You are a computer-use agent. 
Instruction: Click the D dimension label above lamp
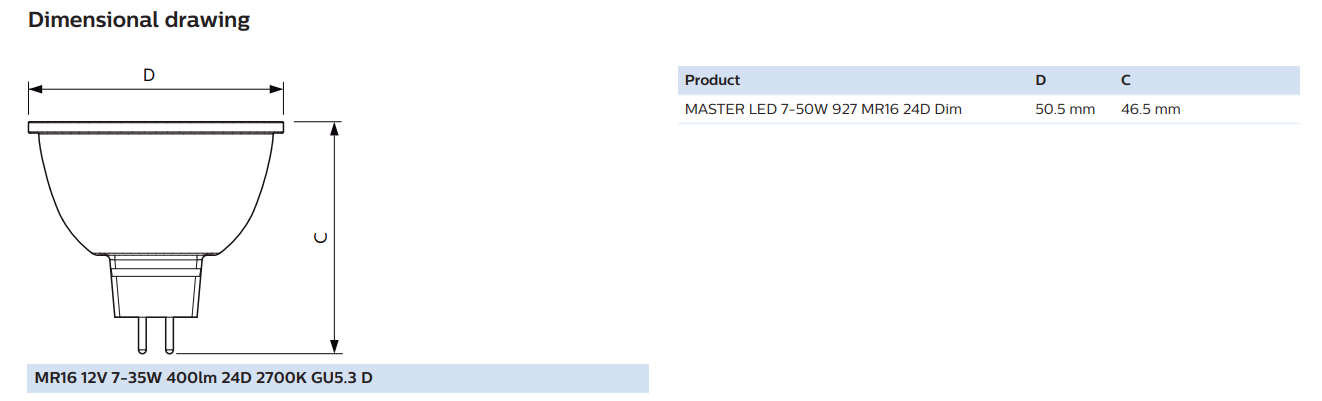coord(149,75)
